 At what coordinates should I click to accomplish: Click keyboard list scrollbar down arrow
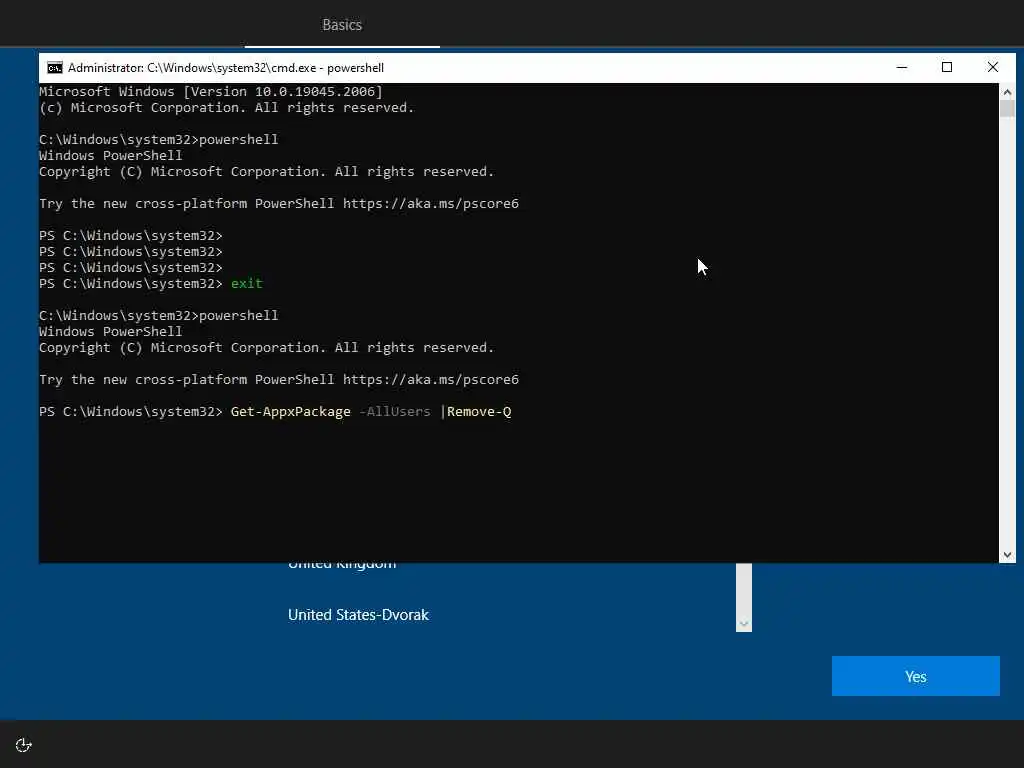(x=744, y=624)
